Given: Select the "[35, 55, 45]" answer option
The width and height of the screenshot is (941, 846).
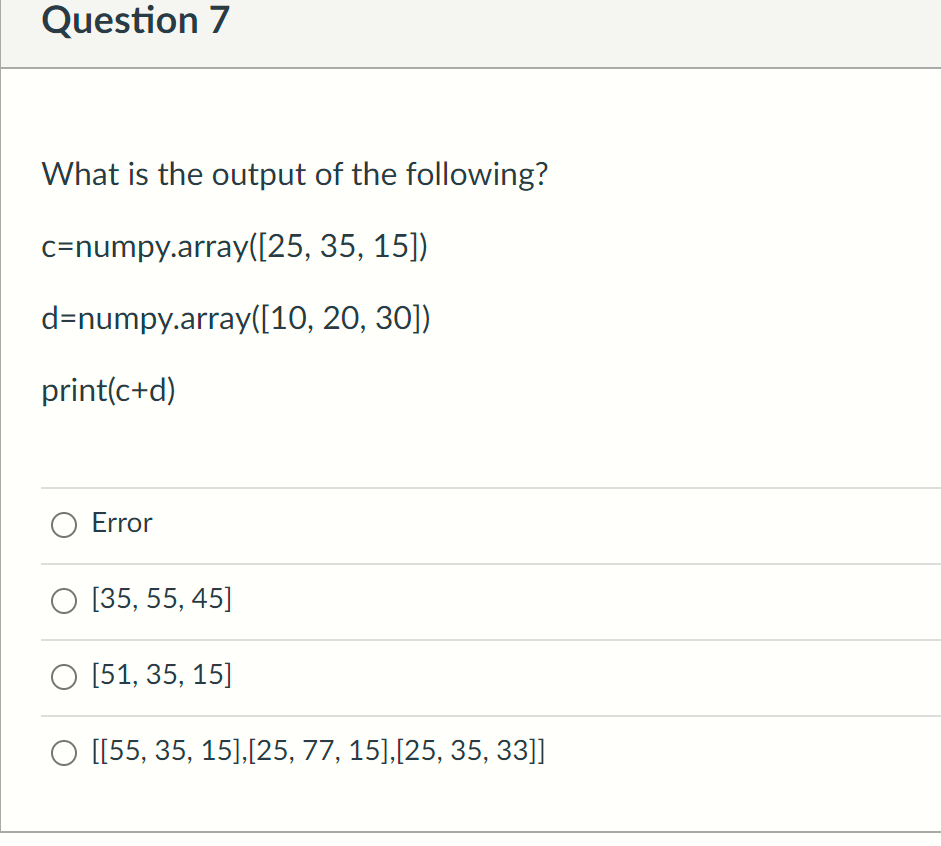Looking at the screenshot, I should tap(63, 600).
